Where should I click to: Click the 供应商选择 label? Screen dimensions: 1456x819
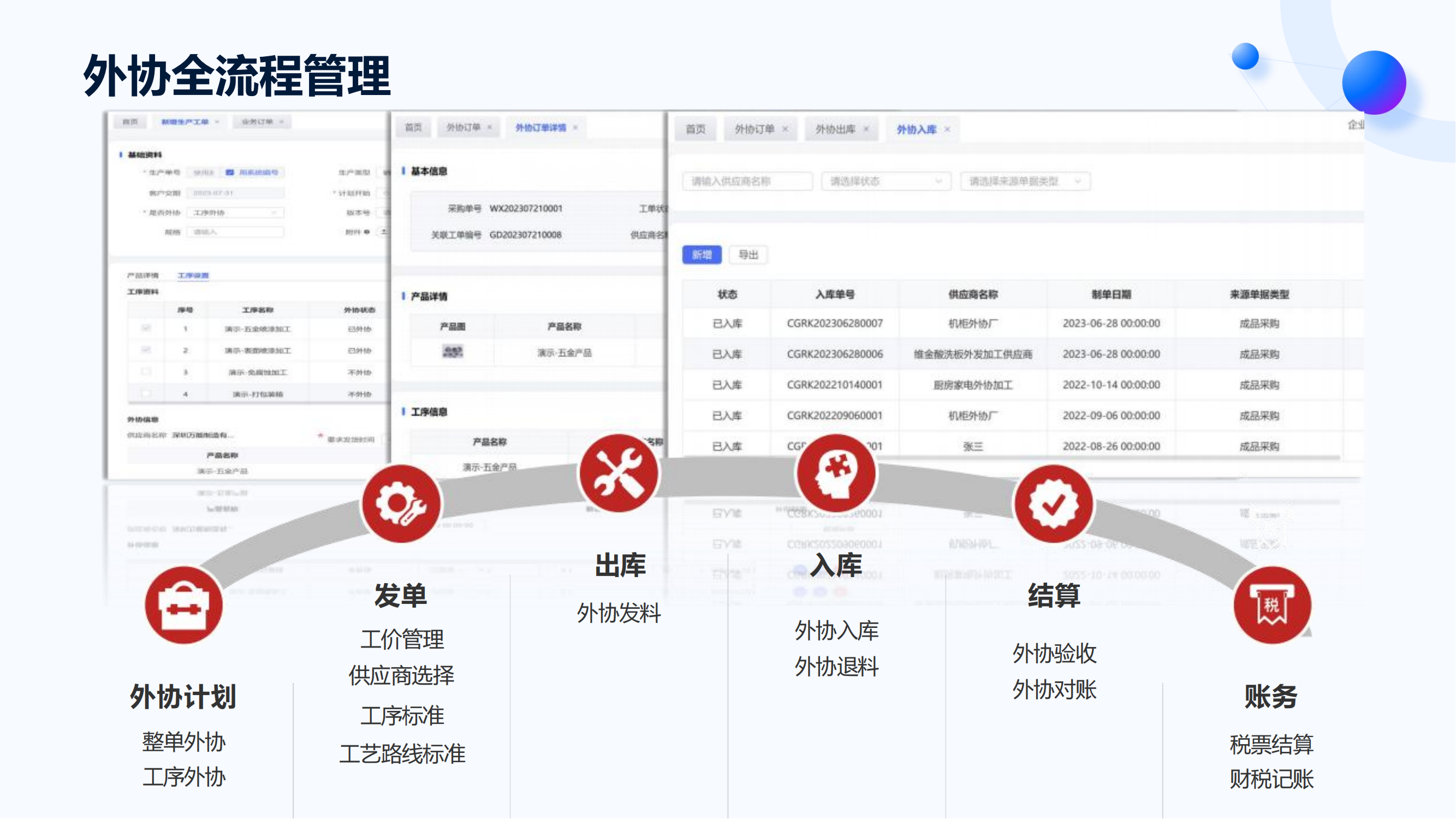(401, 676)
